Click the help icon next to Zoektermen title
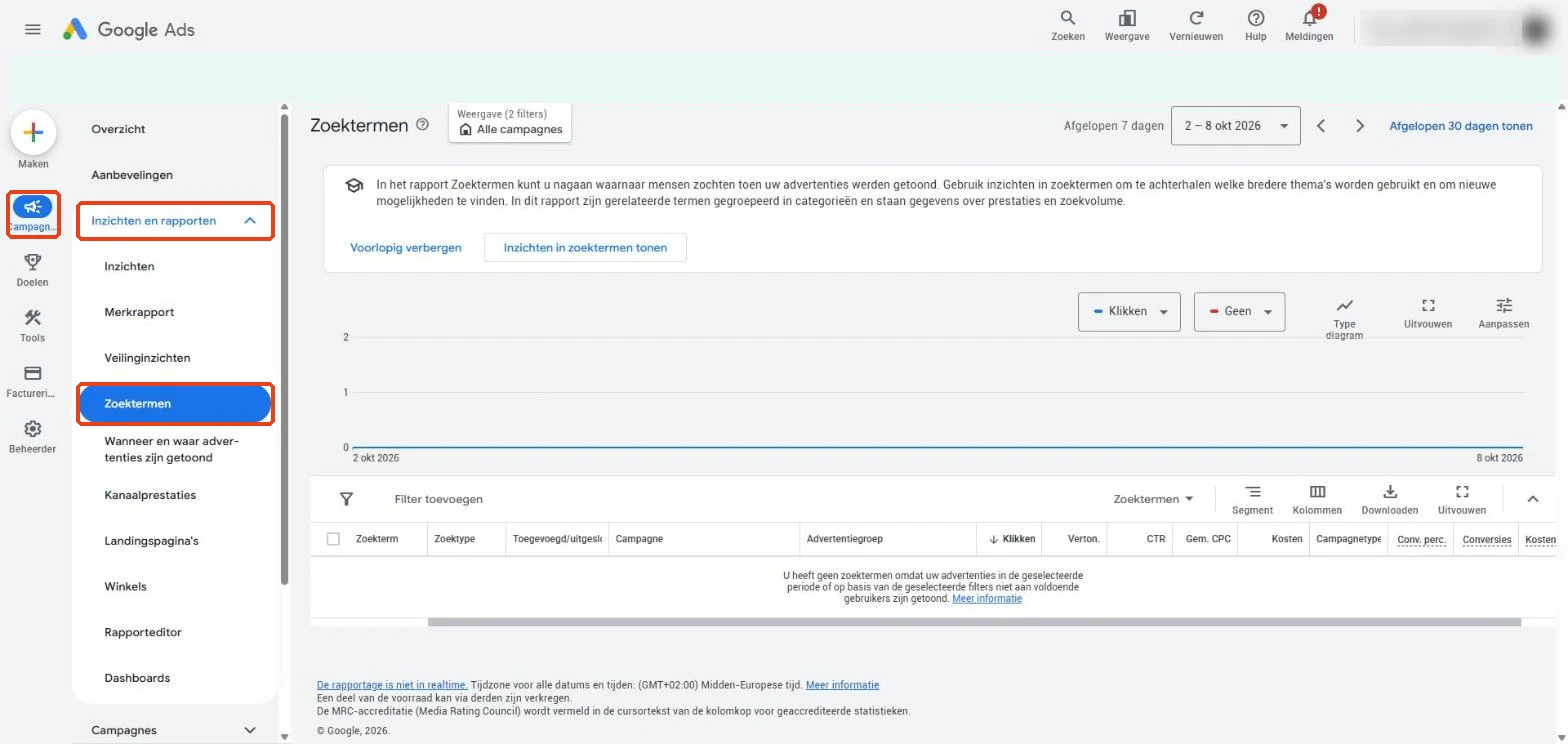 pos(422,125)
